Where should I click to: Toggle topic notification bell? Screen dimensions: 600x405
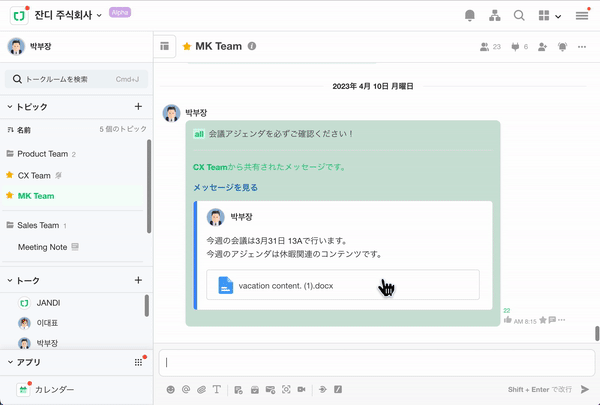point(562,47)
